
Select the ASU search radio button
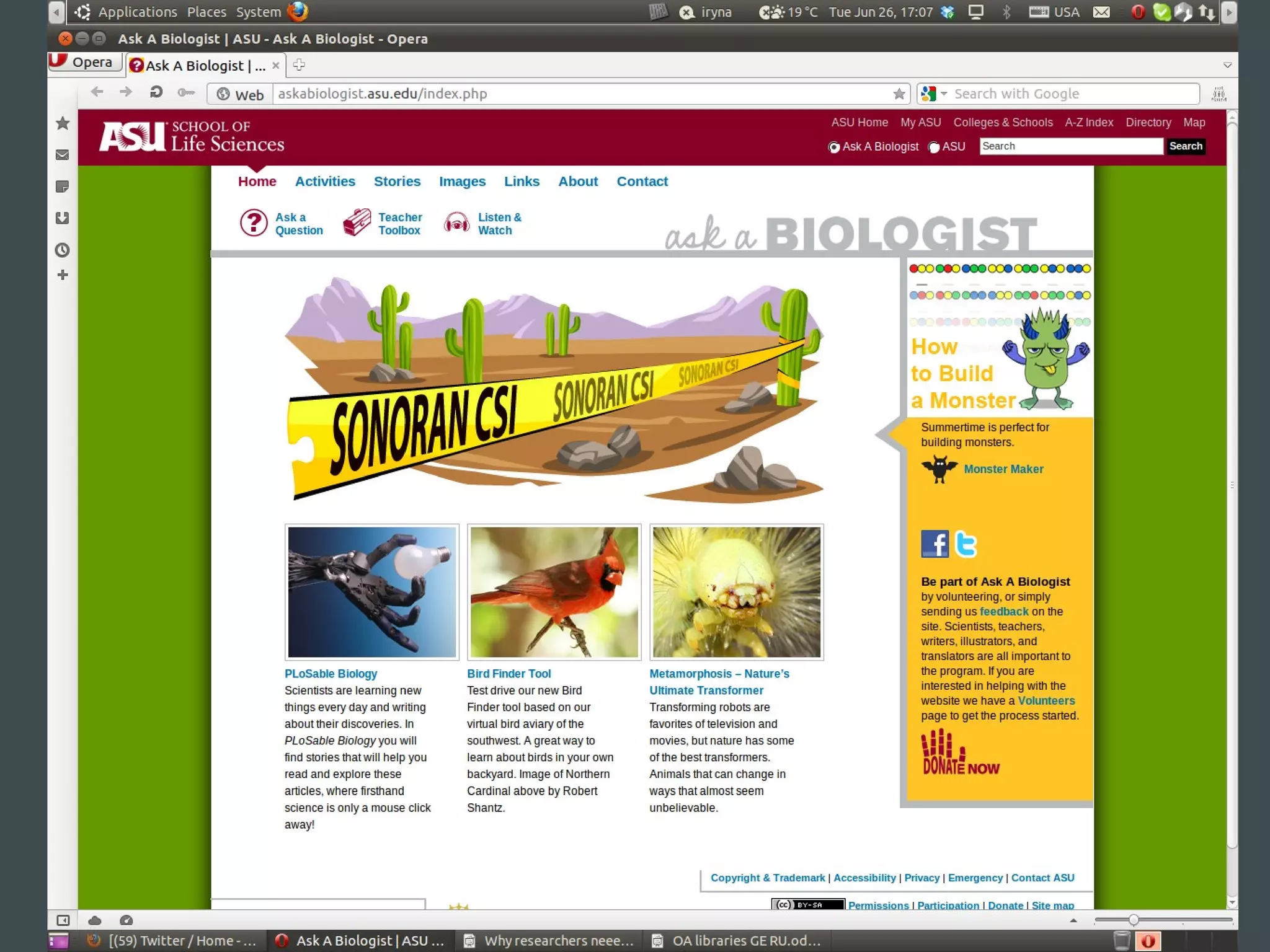(933, 147)
